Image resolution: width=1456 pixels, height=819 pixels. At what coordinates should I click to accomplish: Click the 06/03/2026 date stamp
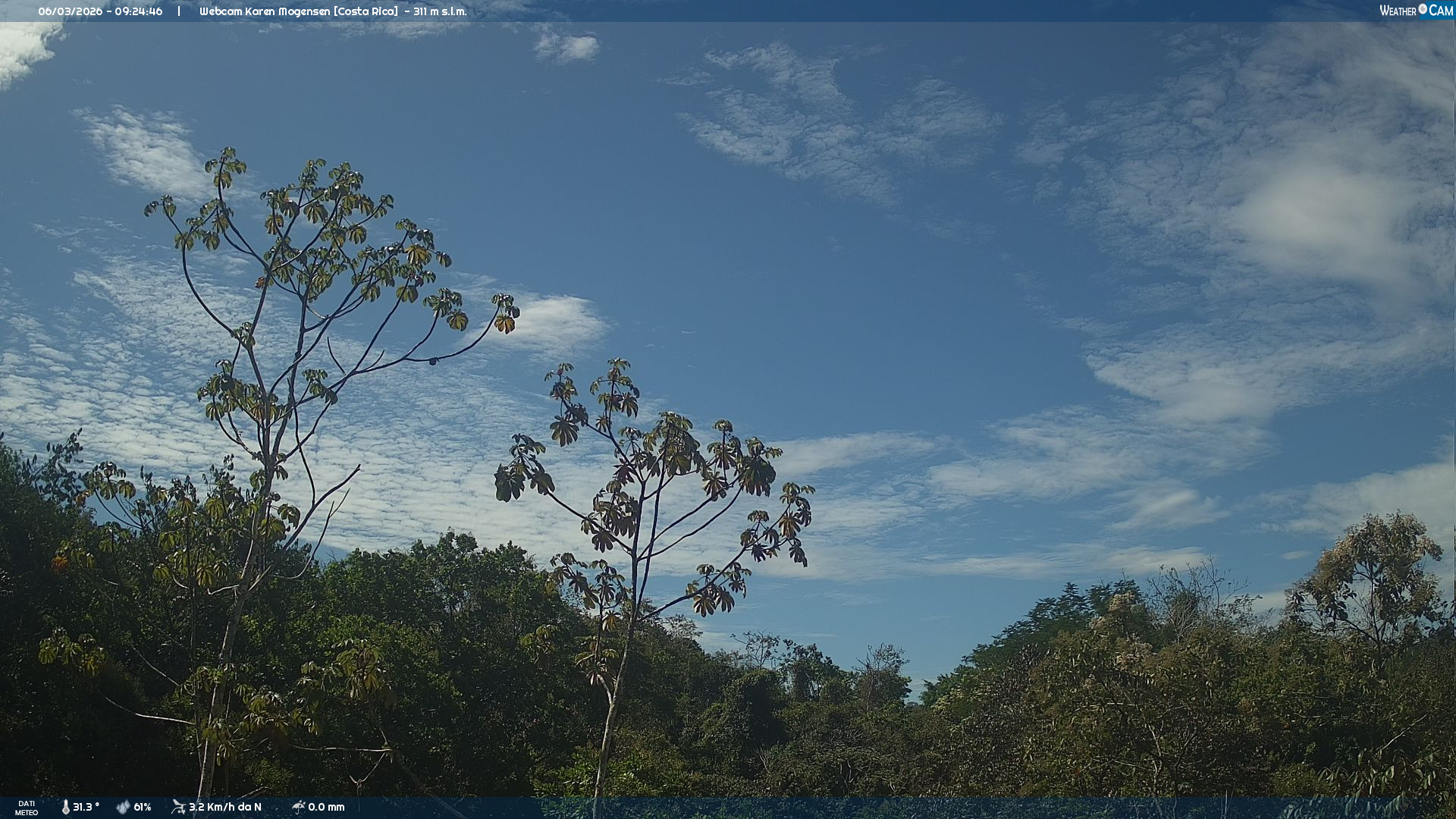[70, 11]
